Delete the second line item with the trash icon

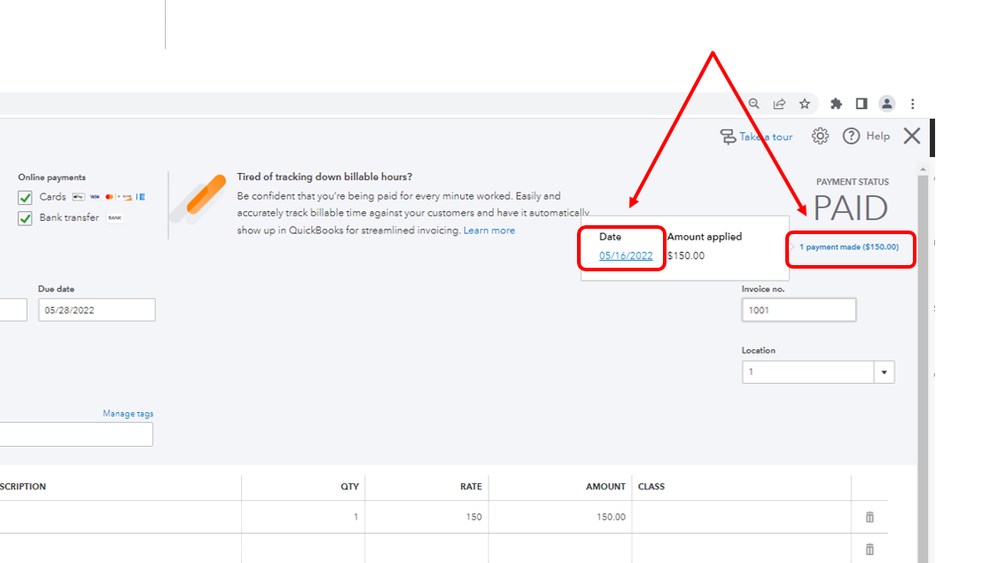pos(869,549)
